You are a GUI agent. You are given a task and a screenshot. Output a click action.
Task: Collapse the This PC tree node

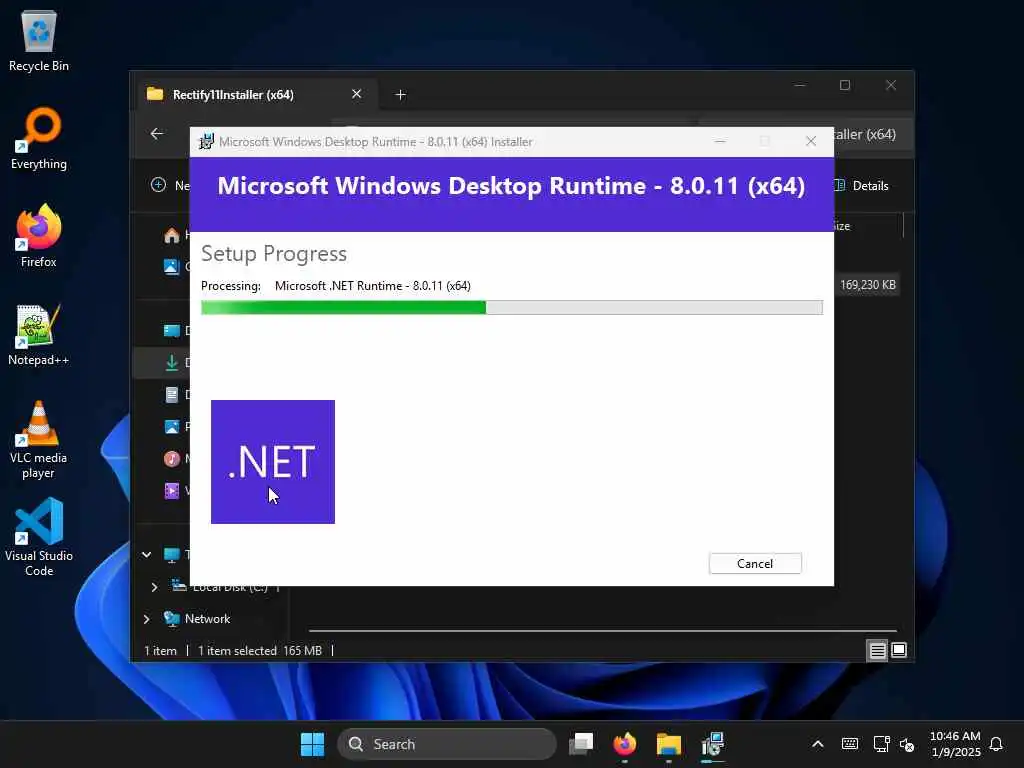[x=146, y=554]
